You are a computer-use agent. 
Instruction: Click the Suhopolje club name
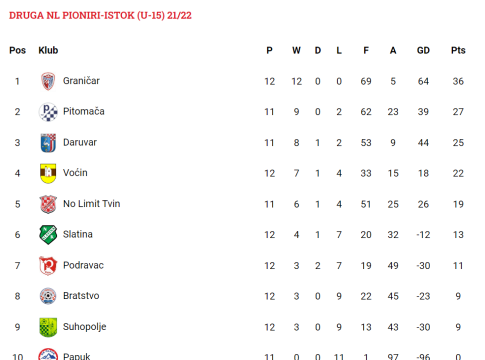coord(85,327)
